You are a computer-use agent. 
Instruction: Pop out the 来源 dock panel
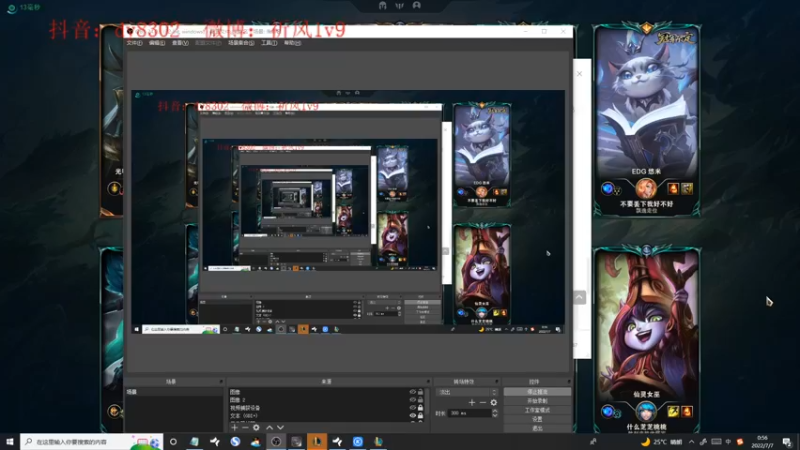pos(428,382)
